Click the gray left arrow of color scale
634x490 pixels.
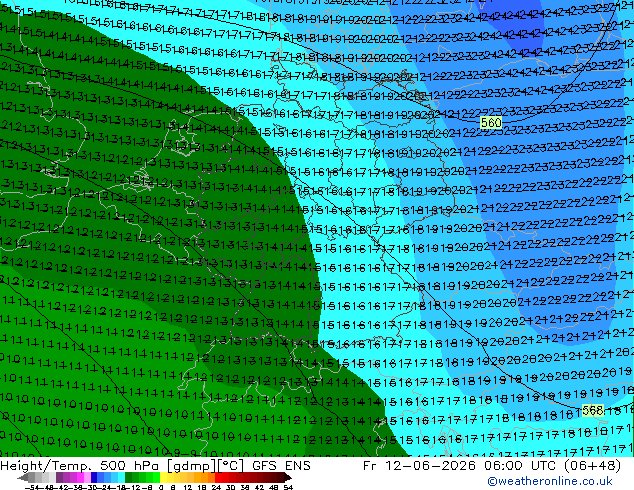[23, 478]
